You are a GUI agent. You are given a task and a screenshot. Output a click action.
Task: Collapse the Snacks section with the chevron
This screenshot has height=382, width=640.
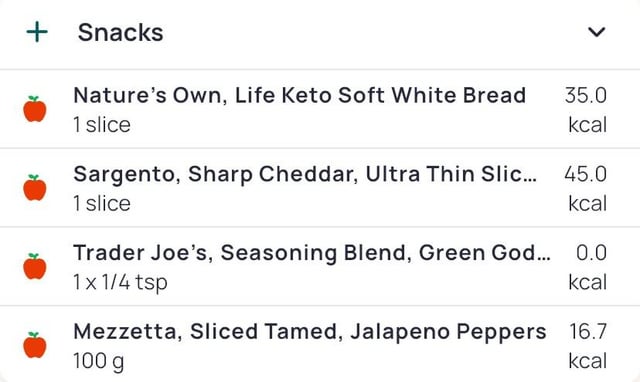[596, 32]
